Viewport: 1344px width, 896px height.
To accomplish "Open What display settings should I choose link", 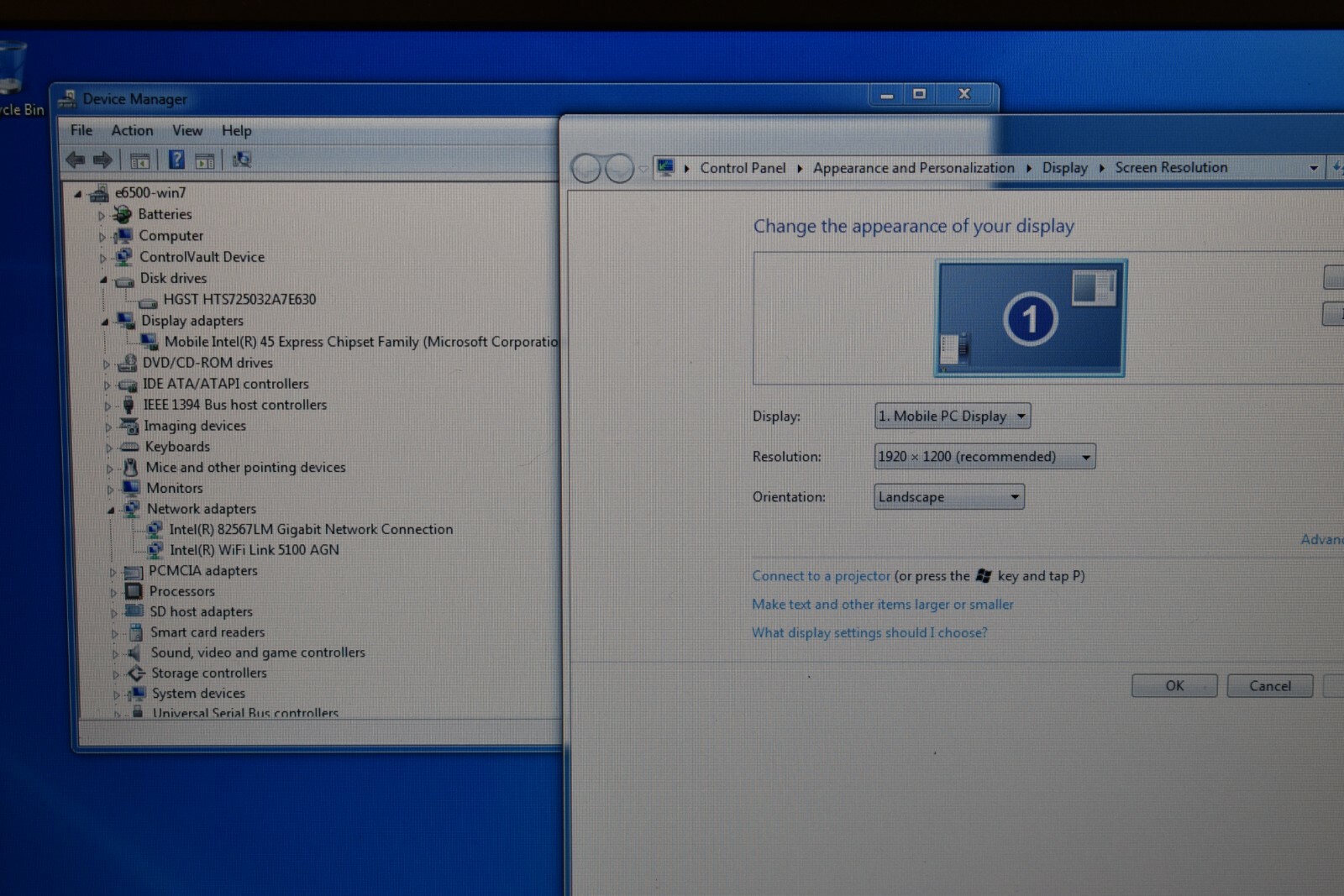I will coord(869,632).
